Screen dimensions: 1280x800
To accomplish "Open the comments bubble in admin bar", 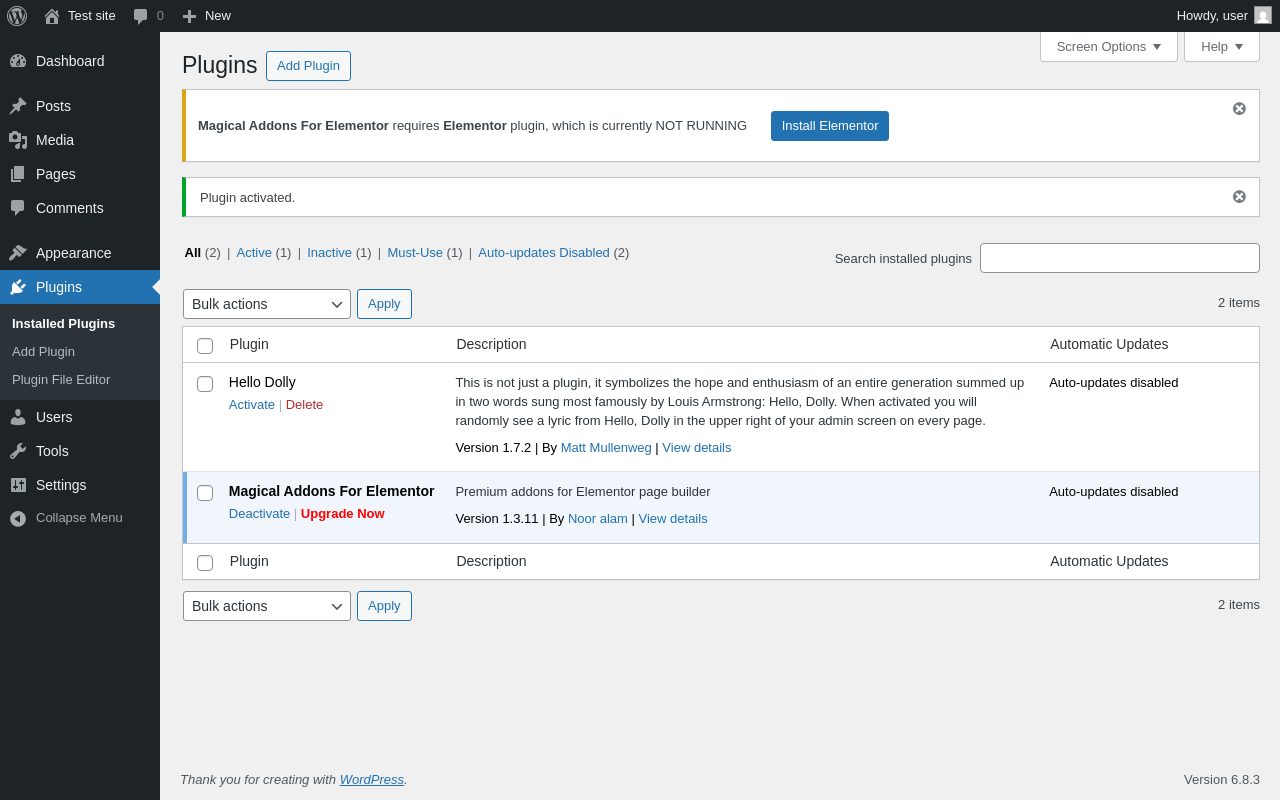I will 140,16.
